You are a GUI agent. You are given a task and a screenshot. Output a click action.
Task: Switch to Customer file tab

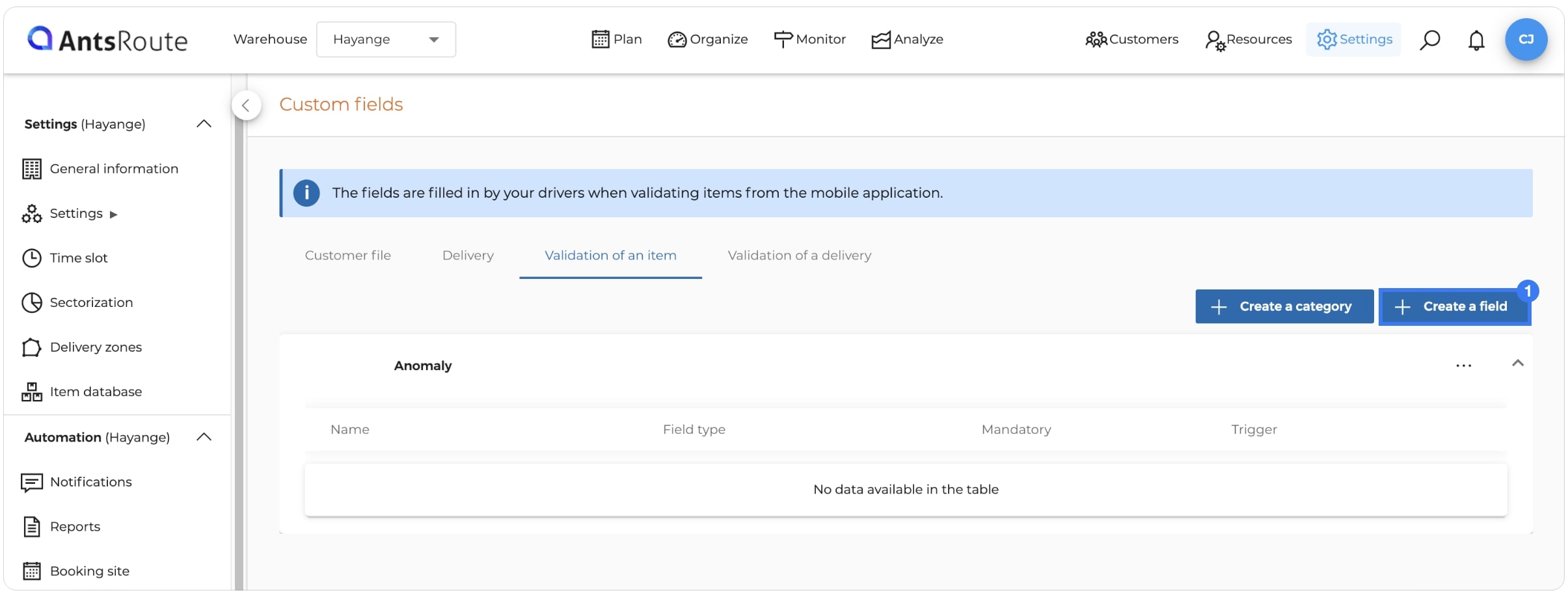(x=348, y=256)
